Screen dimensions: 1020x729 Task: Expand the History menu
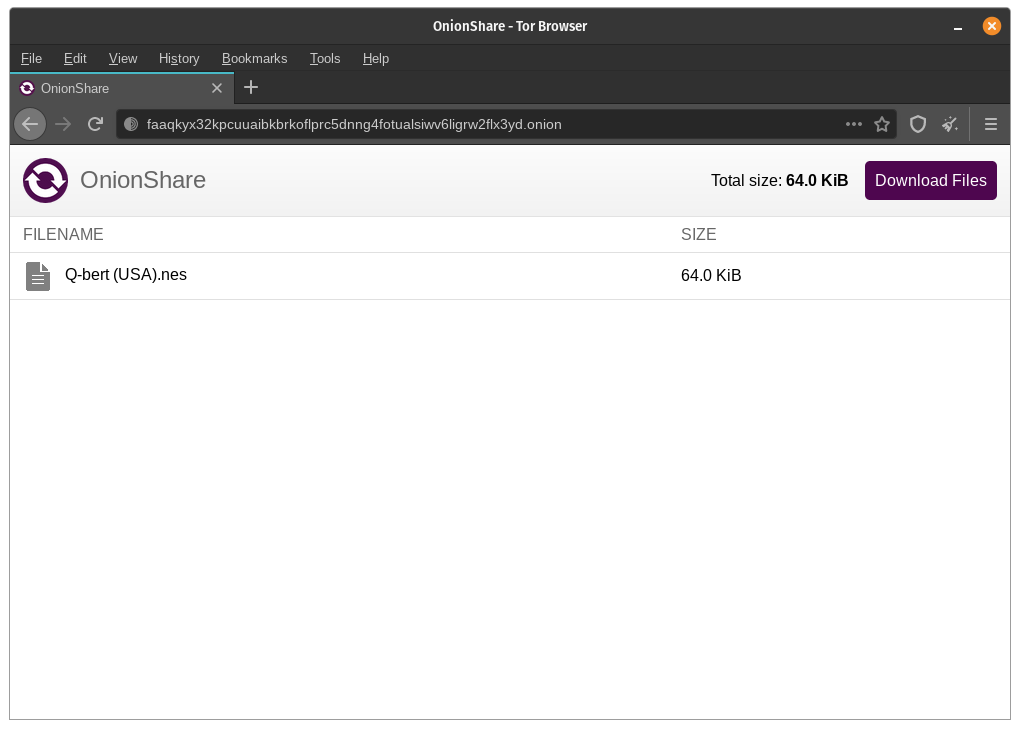click(x=179, y=58)
